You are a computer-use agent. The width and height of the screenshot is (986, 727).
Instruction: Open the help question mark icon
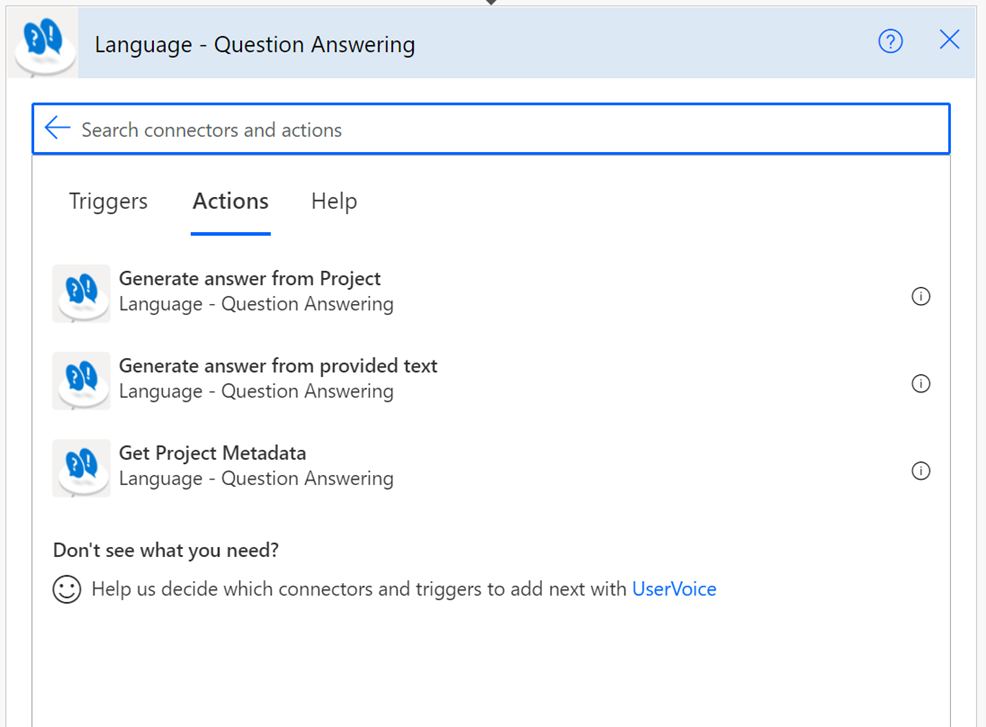tap(890, 42)
